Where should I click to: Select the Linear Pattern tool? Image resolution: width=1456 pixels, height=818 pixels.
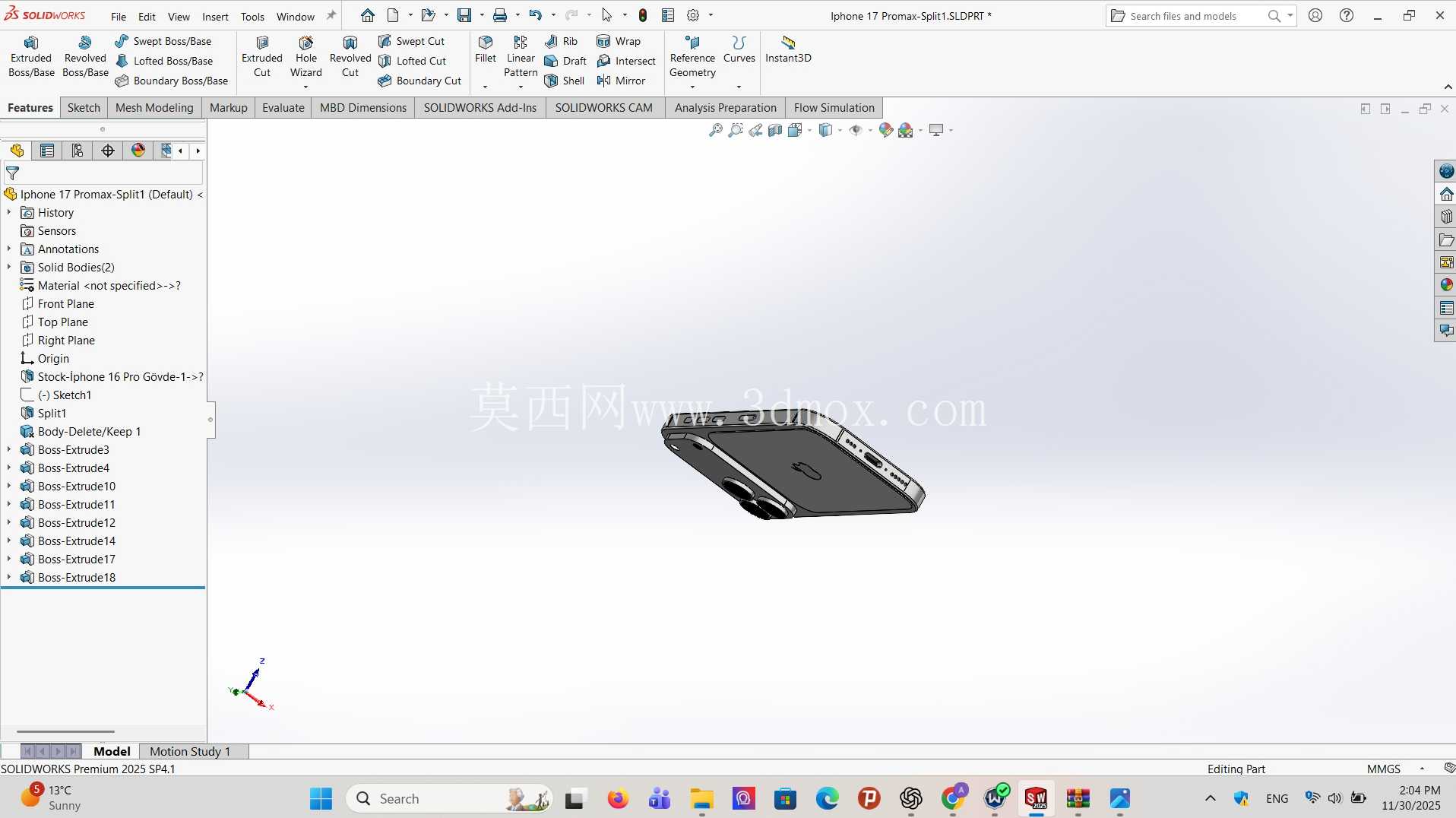tap(521, 57)
